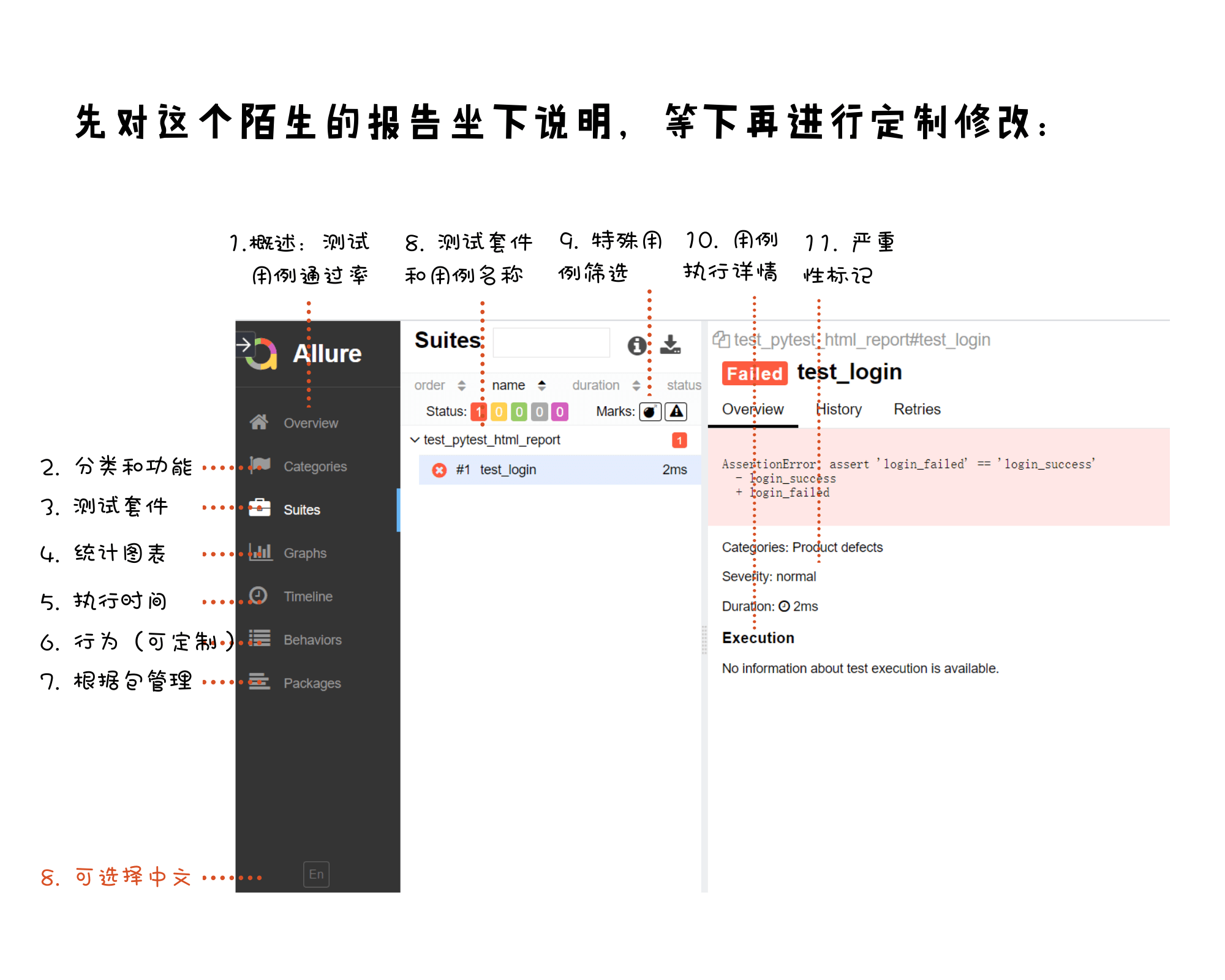Screen dimensions: 1225x980
Task: Click the Graphs bar-chart icon
Action: coord(260,552)
